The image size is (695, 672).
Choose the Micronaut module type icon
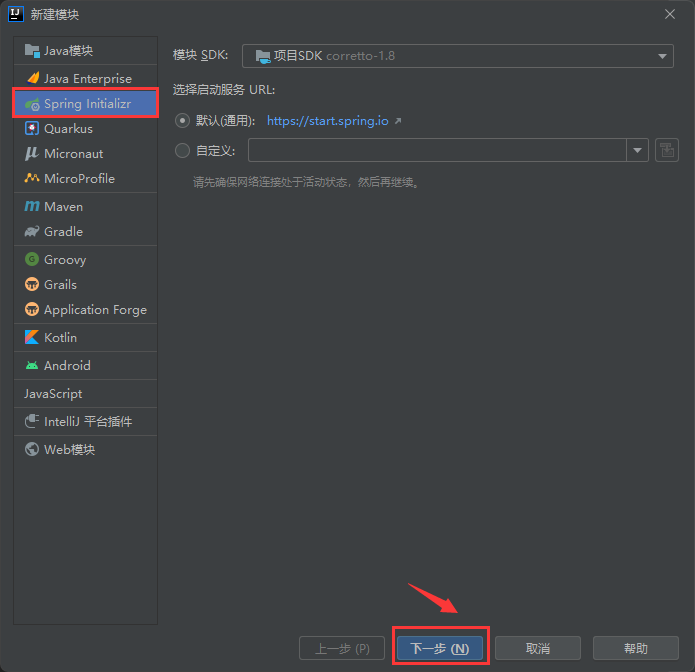(x=32, y=154)
